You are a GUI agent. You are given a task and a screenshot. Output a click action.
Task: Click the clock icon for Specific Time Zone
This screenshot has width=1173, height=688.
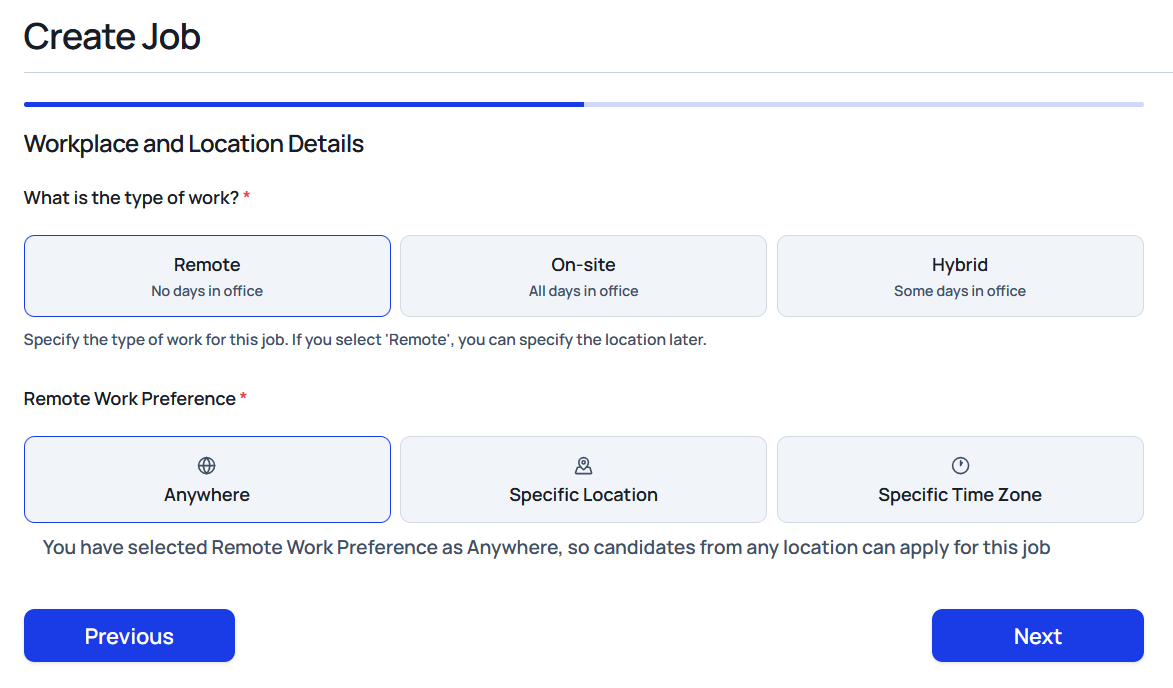960,466
